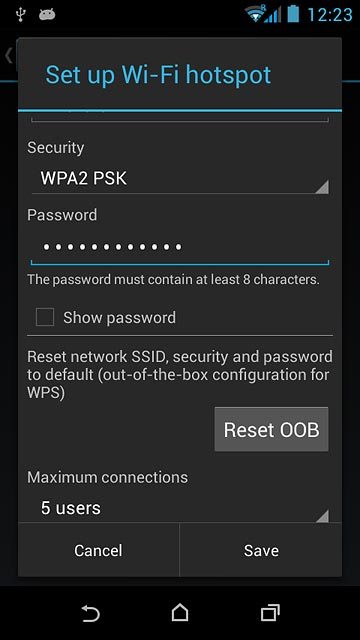Tap the Home navigation icon
Screen dimensions: 360x640
180,612
